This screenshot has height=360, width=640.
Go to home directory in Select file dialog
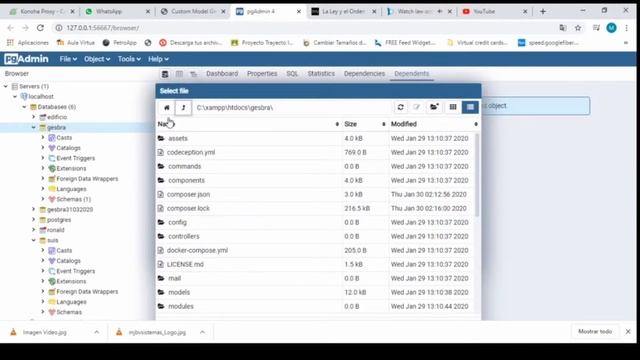pos(167,107)
